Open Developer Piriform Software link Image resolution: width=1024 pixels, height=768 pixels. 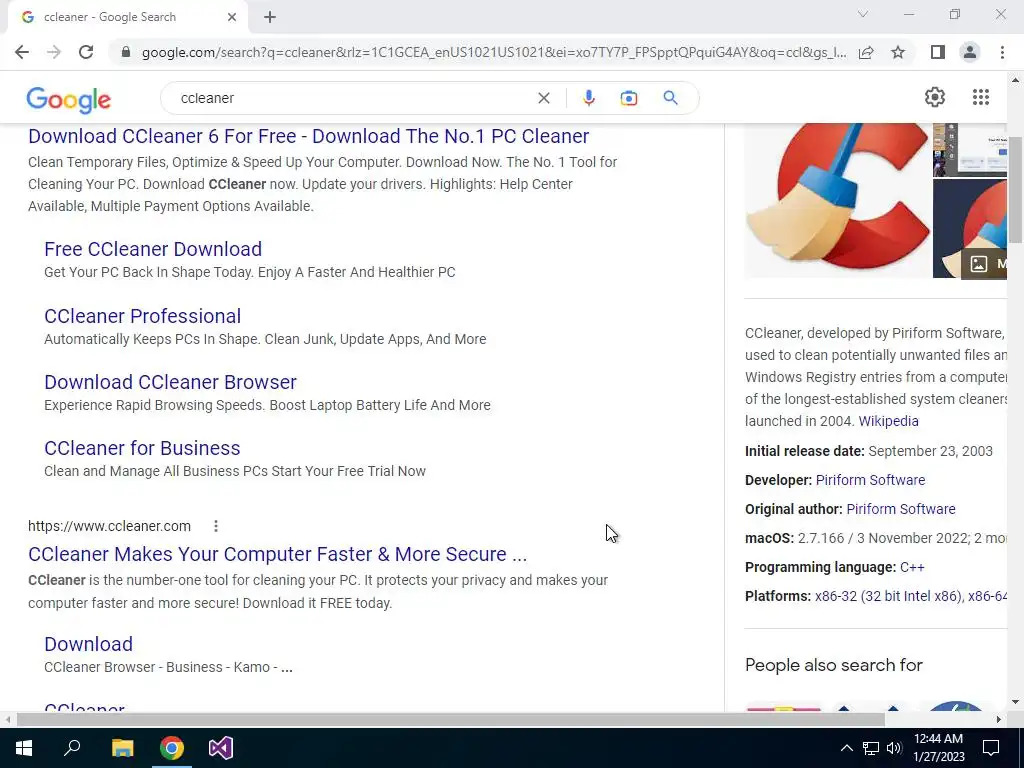[870, 480]
